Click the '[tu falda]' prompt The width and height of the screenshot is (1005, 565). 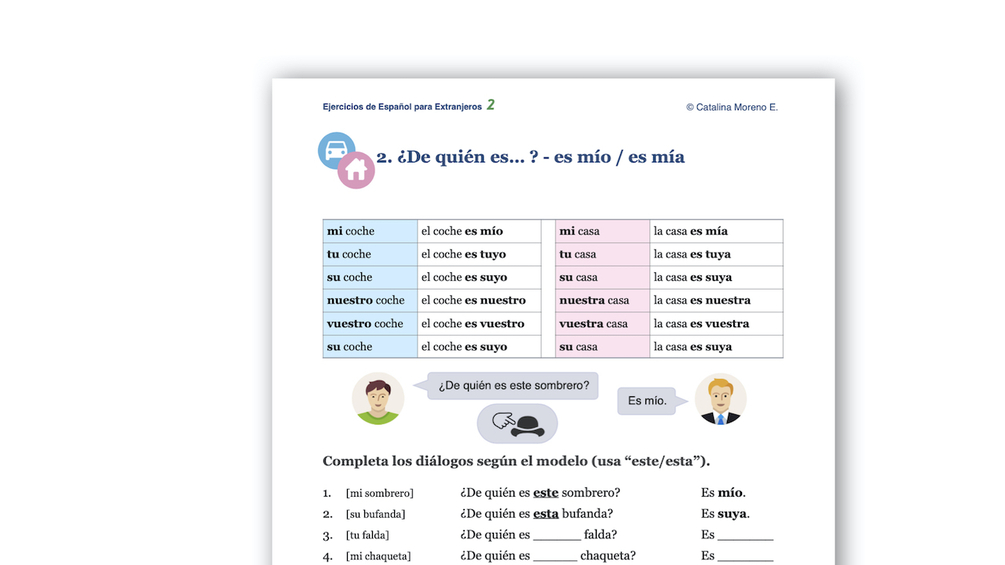(x=367, y=536)
